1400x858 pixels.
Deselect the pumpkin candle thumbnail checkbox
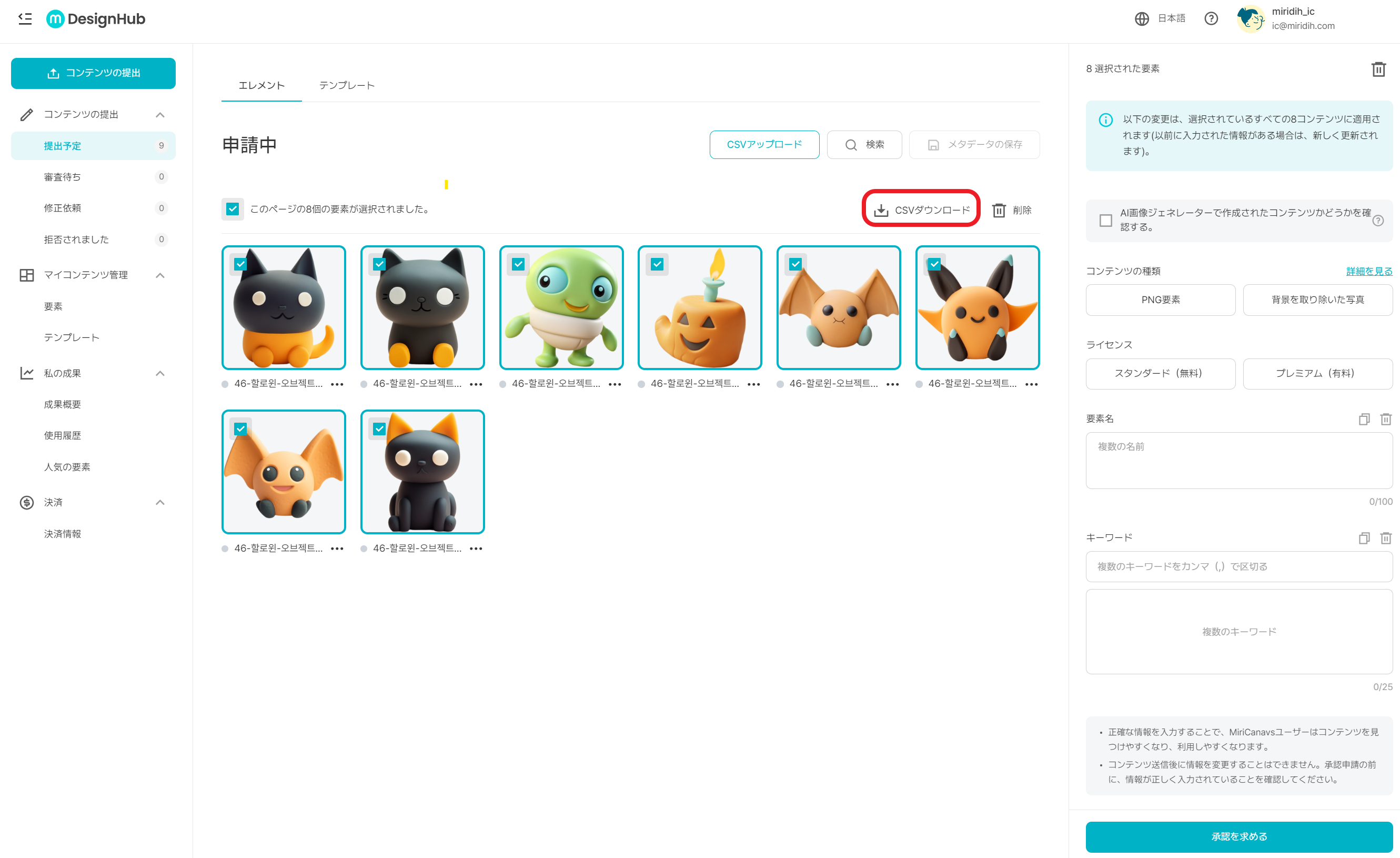(x=657, y=264)
